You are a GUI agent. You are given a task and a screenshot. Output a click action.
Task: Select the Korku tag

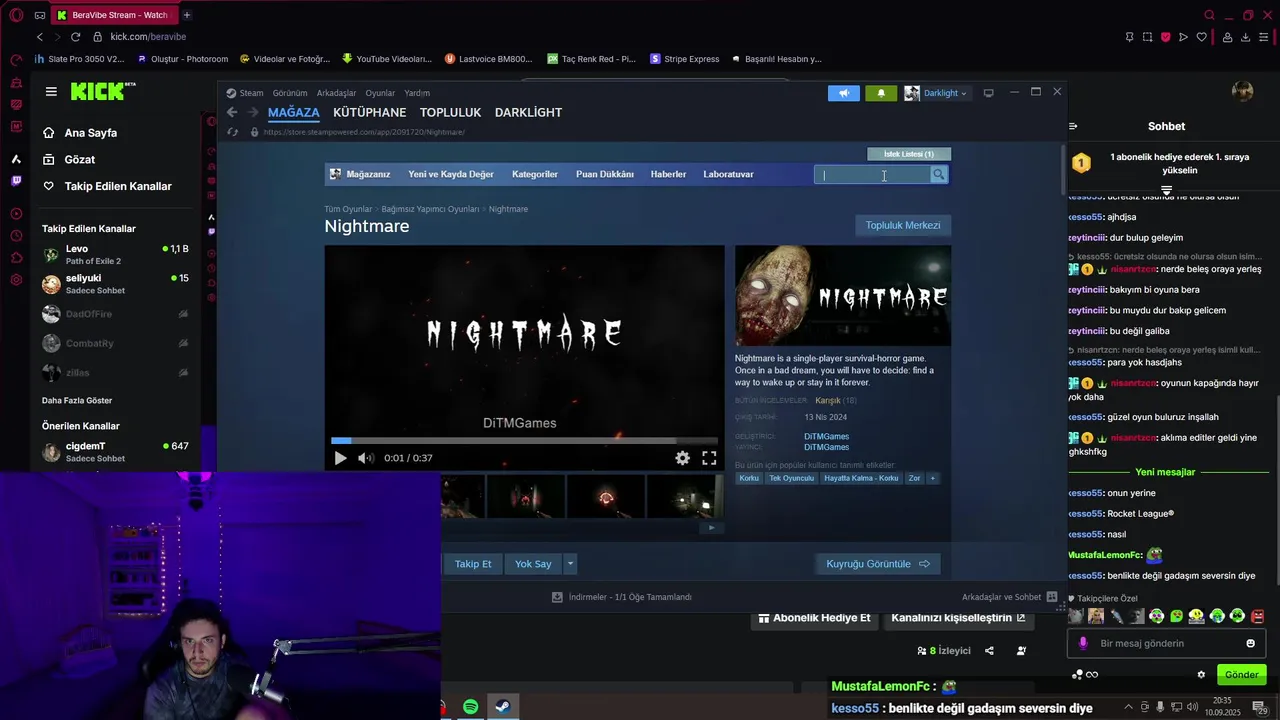749,478
